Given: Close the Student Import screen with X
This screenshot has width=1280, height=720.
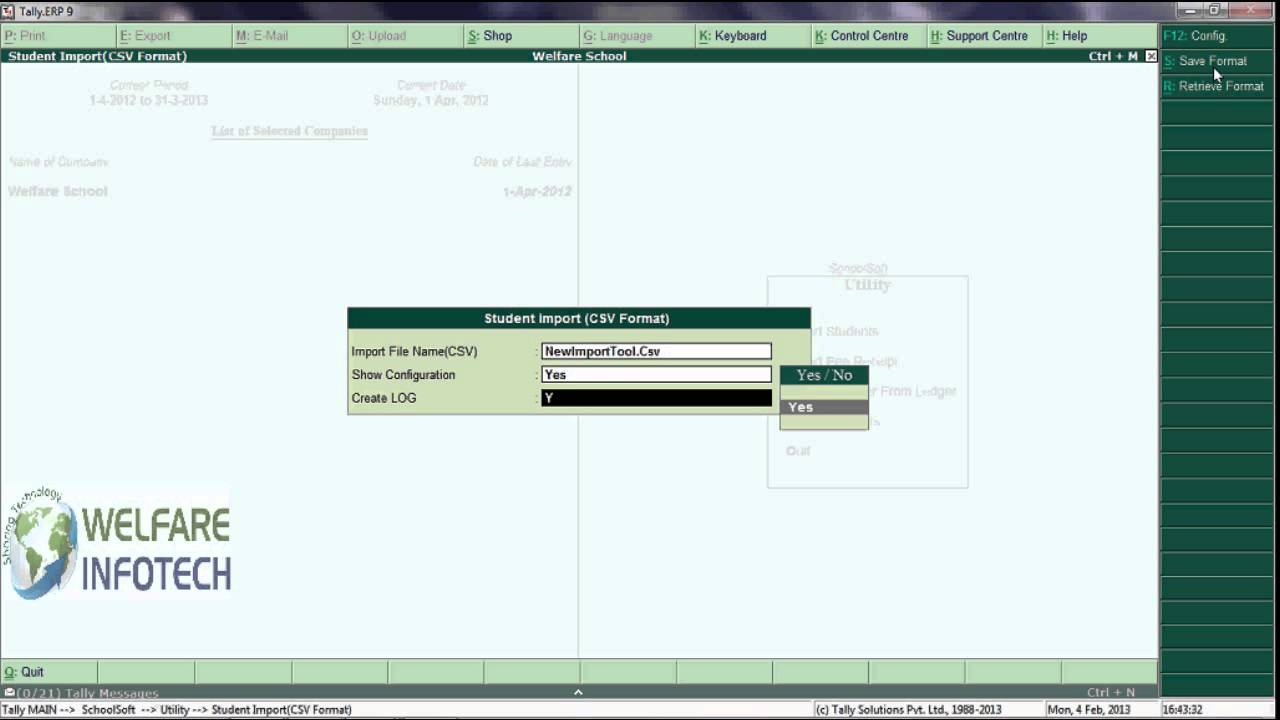Looking at the screenshot, I should (x=1151, y=56).
